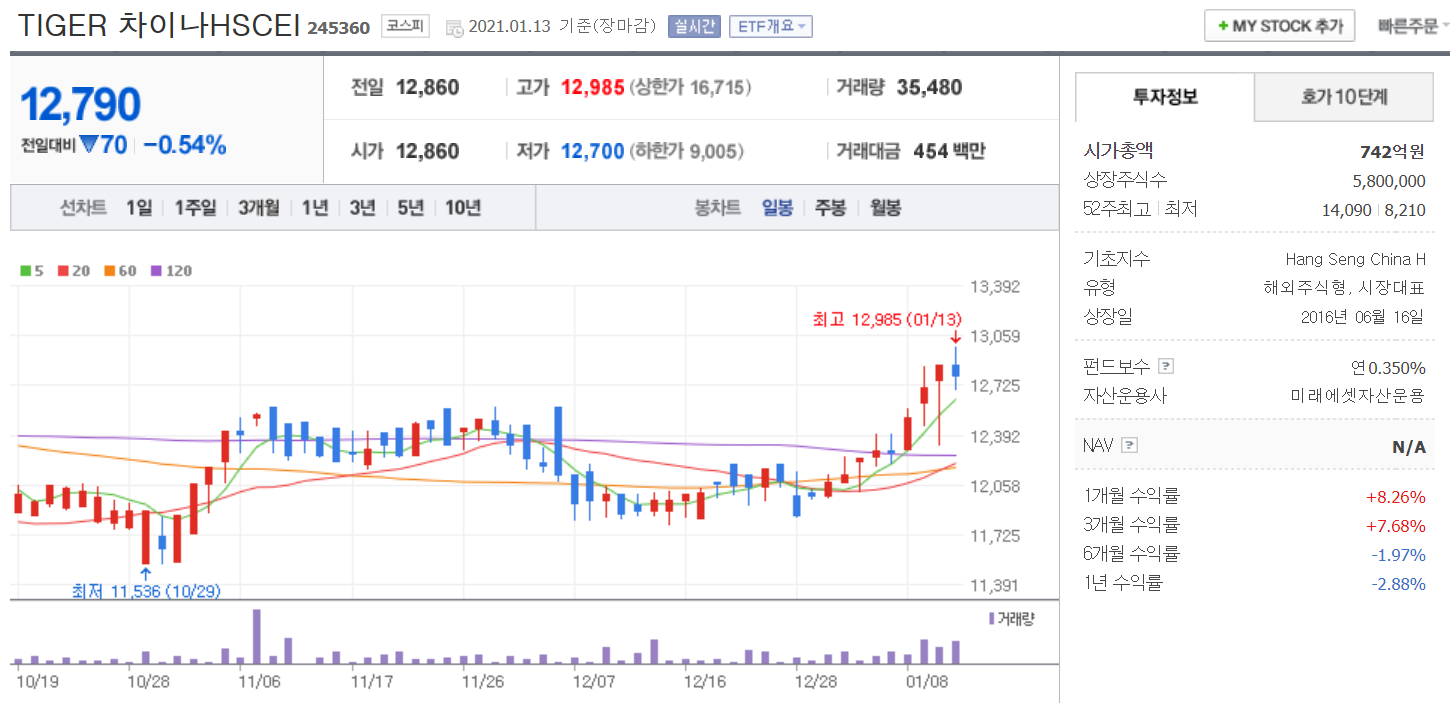Expand the ETF개요 dropdown

coord(770,27)
